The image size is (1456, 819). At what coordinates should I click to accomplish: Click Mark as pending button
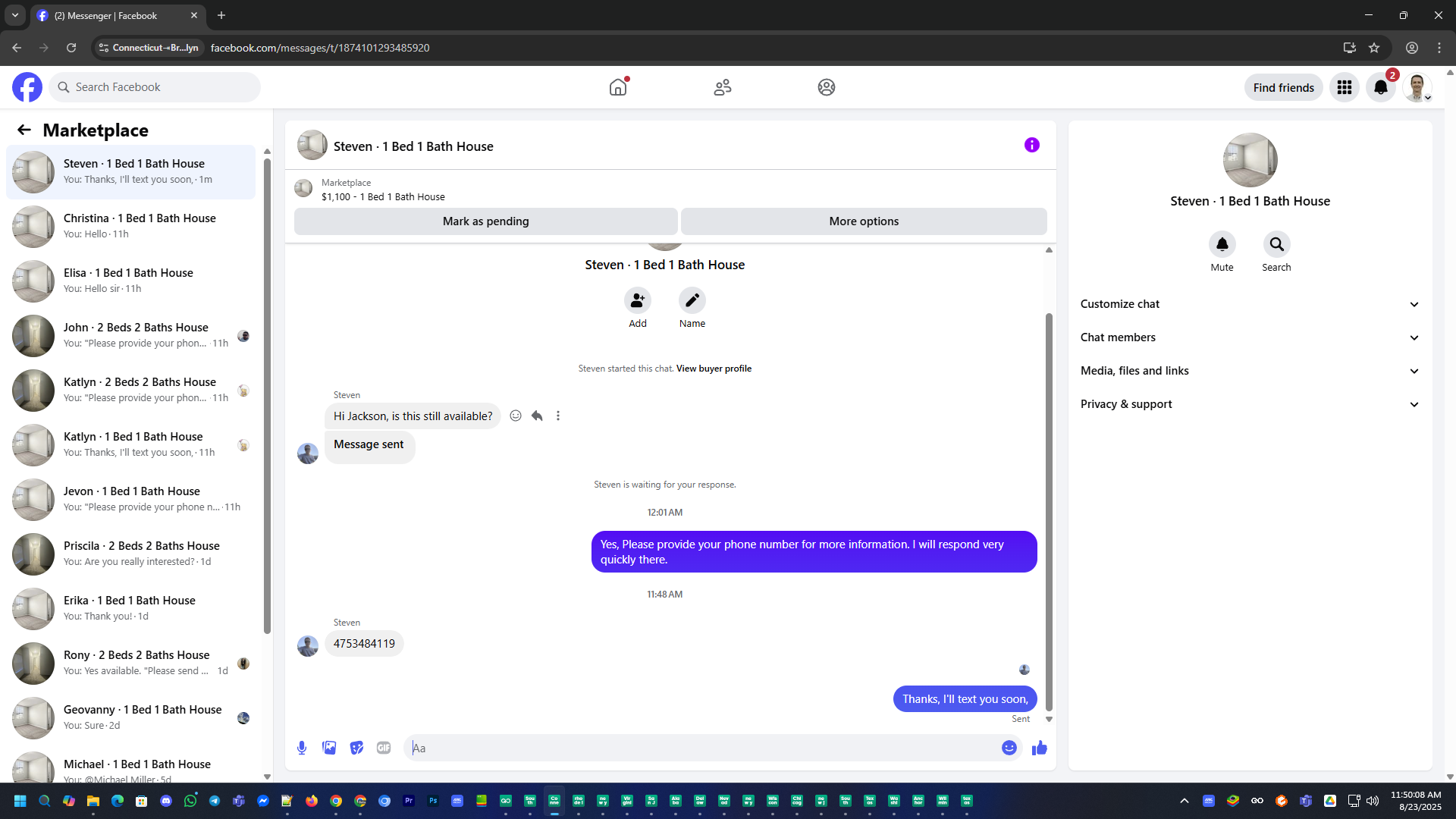(x=485, y=221)
